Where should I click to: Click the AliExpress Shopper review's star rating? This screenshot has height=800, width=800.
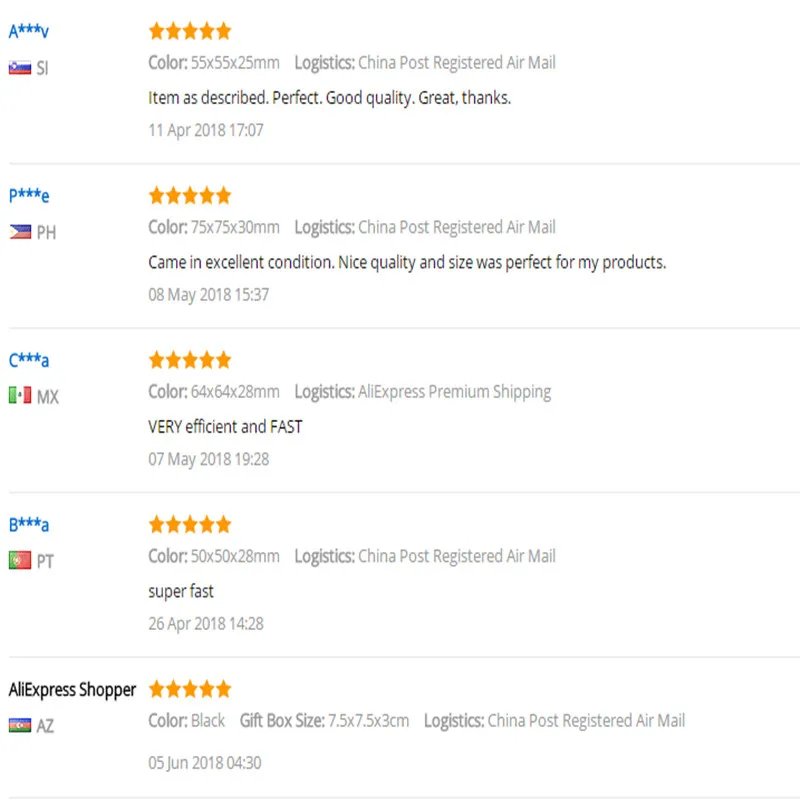[189, 689]
